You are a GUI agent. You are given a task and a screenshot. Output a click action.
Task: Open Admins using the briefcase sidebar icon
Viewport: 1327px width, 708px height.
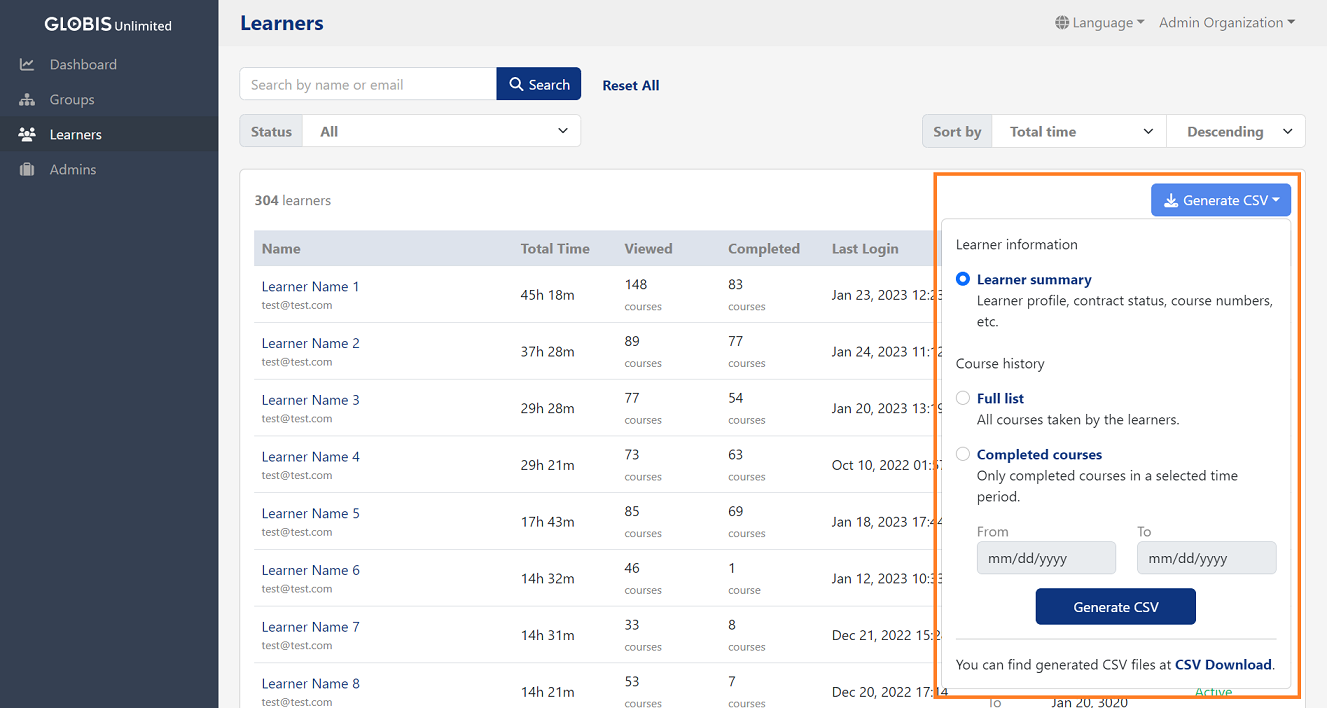(x=27, y=169)
